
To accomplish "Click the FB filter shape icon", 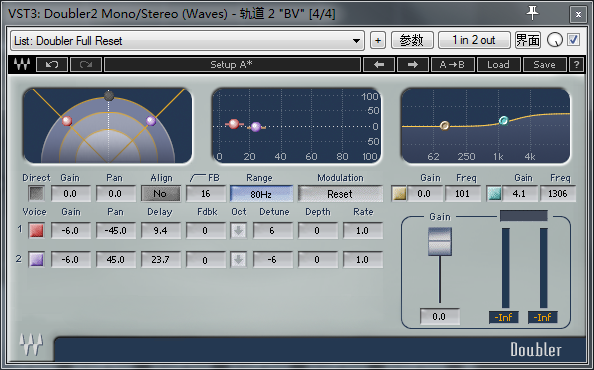I will tap(197, 178).
